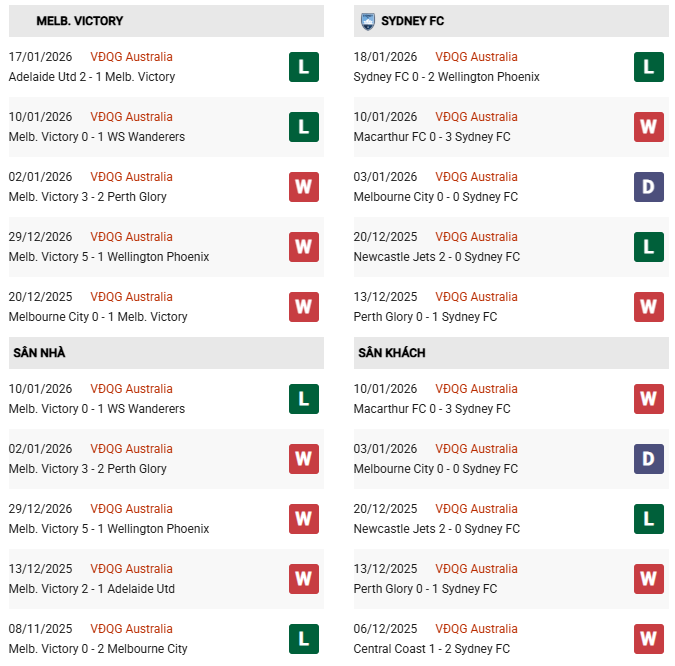Viewport: 675px width, 666px height.
Task: Click the Adelaide Utd 2 - 1 Melb. Victory result
Action: [91, 77]
